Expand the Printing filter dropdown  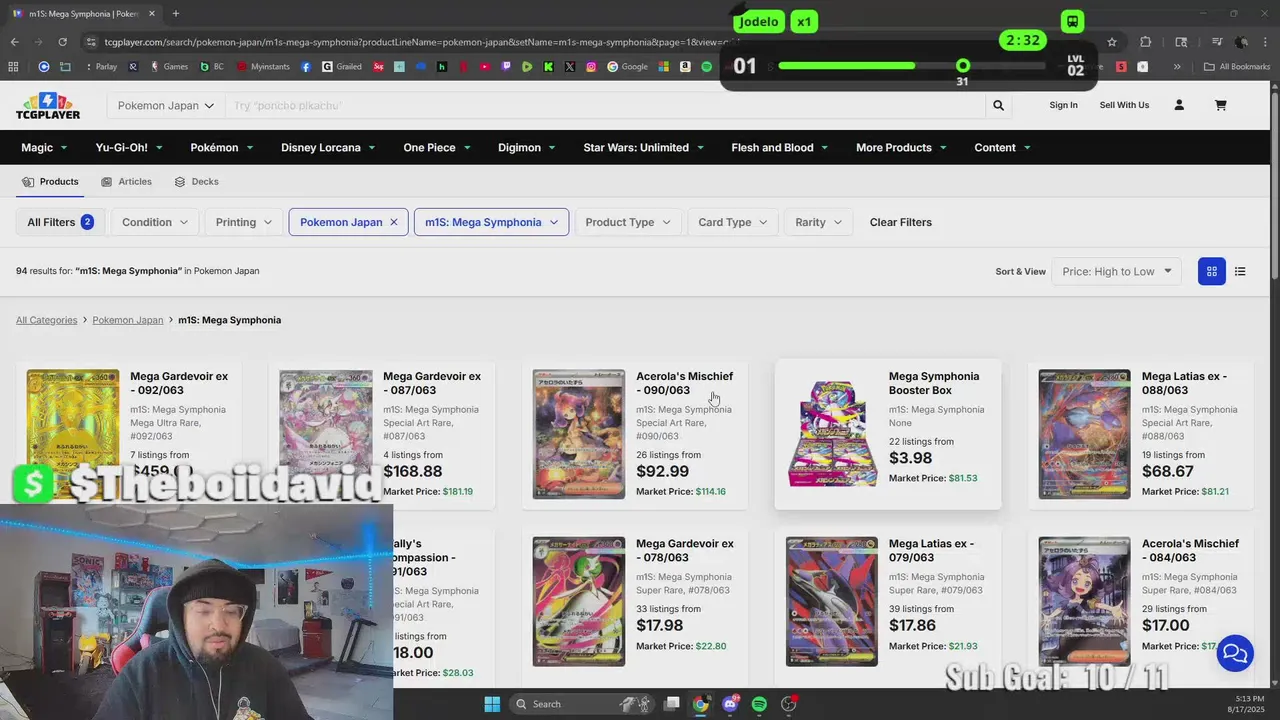click(x=244, y=222)
